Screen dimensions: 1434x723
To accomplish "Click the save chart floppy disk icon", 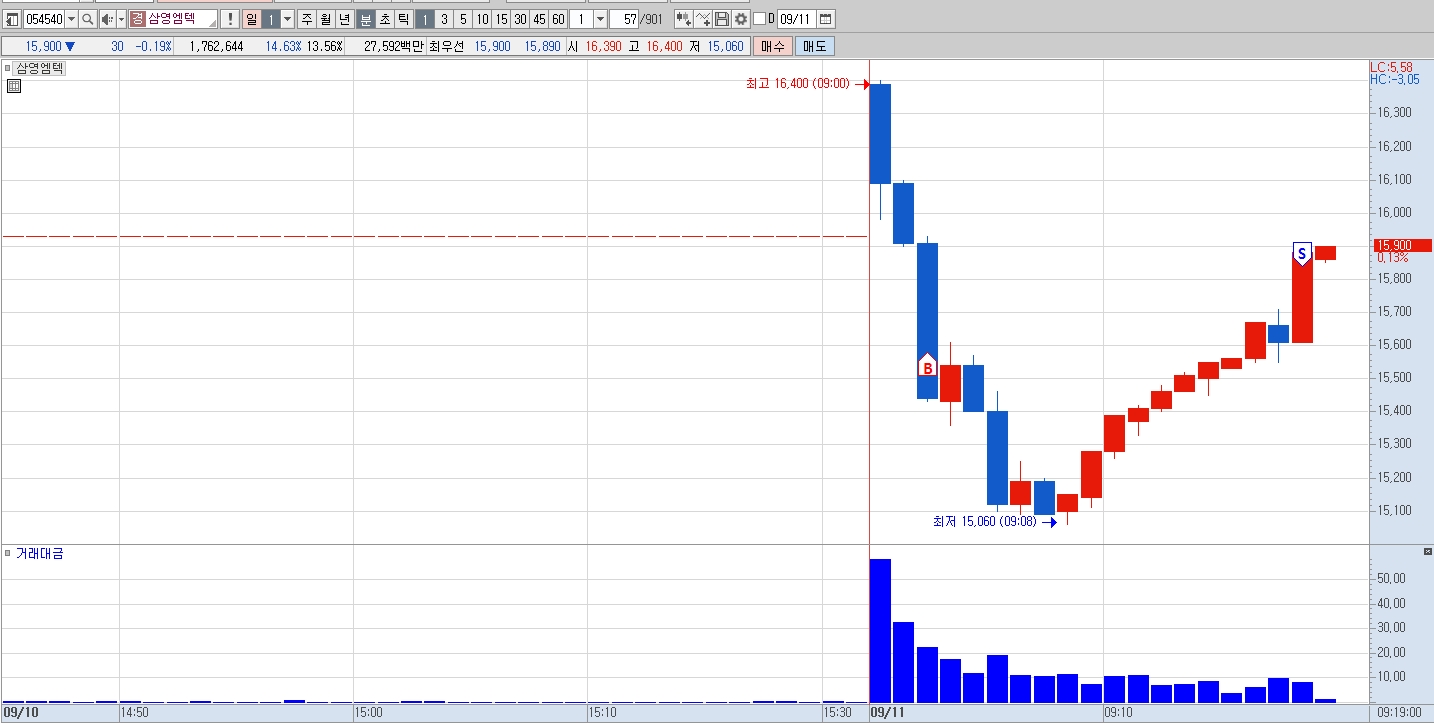I will 722,19.
